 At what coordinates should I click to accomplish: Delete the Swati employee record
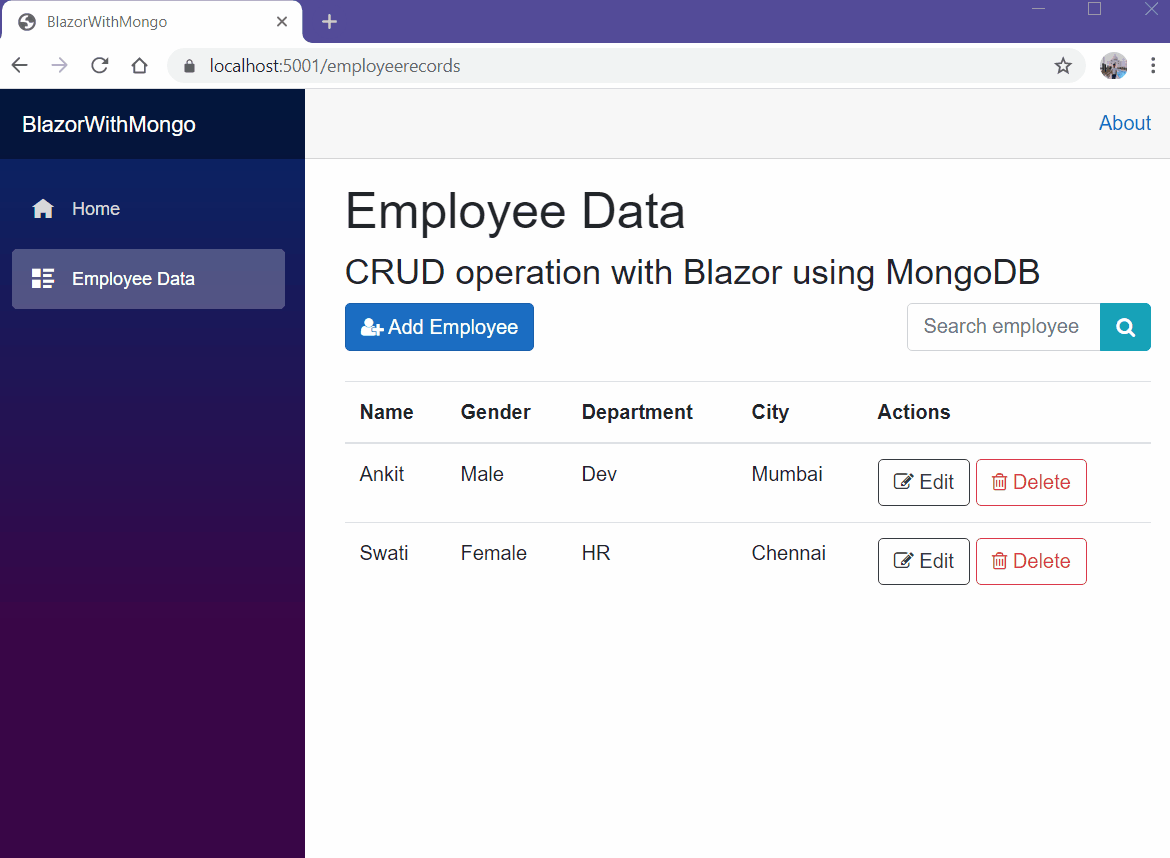coord(1031,562)
